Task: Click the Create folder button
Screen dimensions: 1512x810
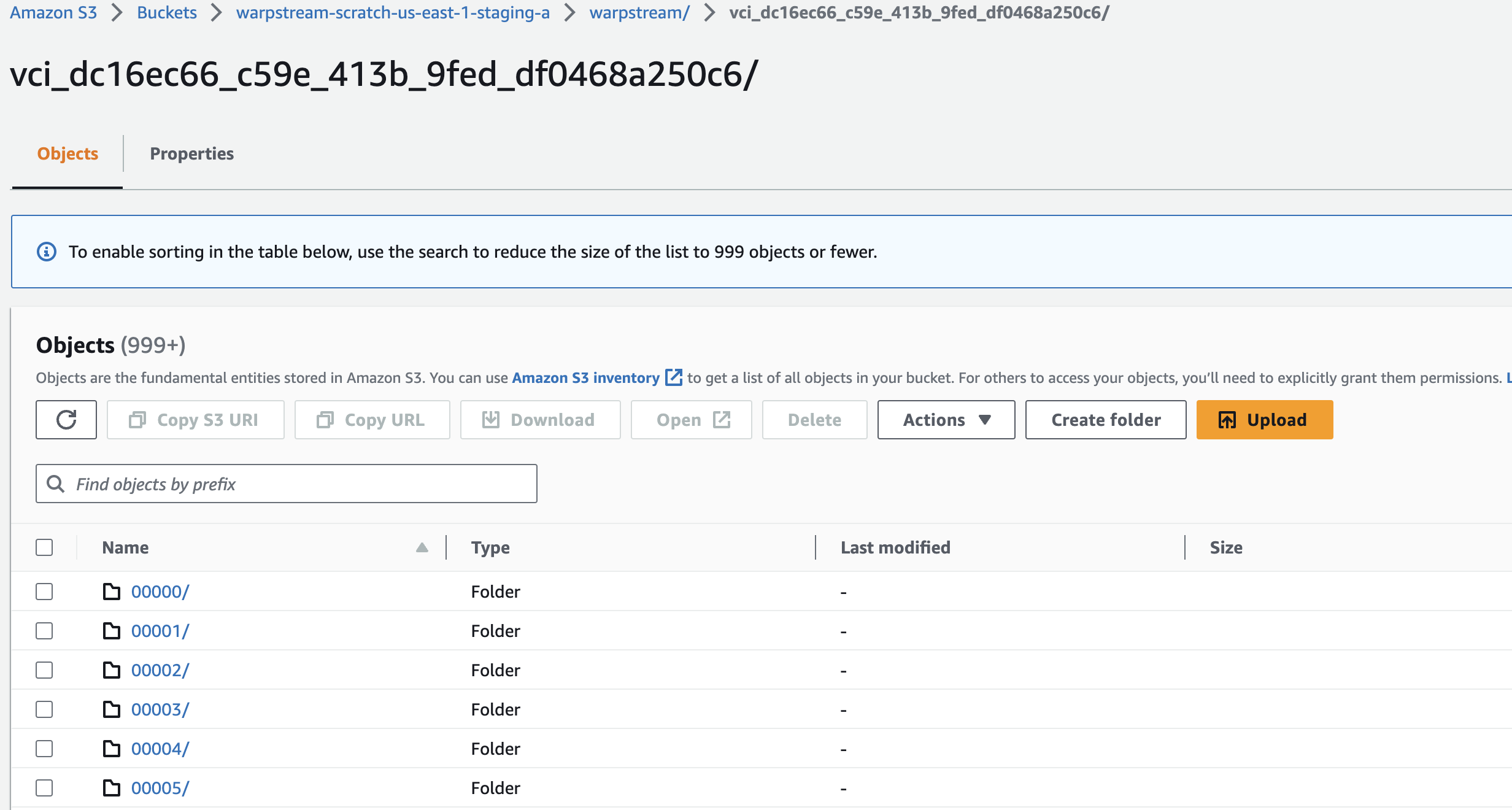Action: click(x=1105, y=420)
